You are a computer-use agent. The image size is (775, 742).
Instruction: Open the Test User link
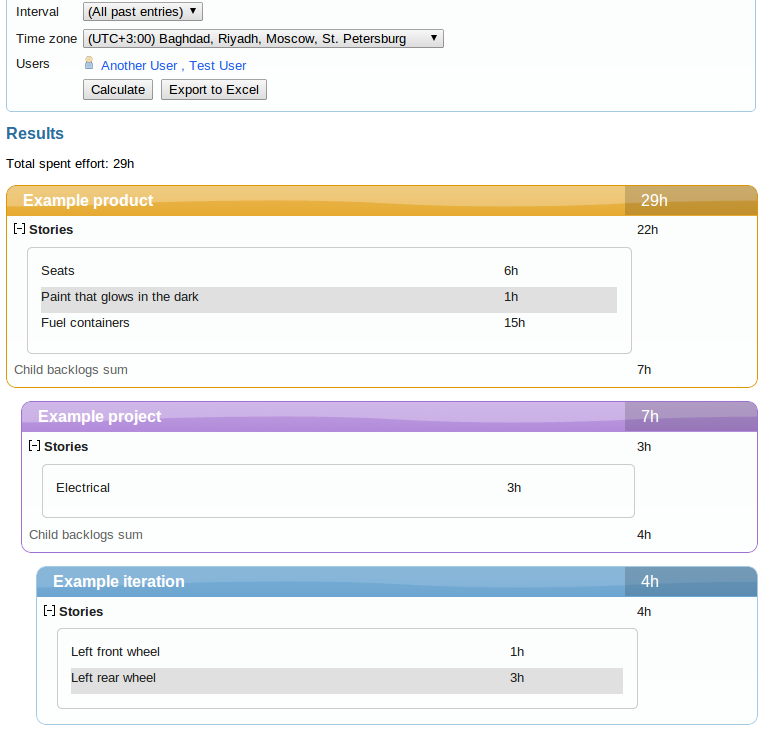tap(218, 66)
